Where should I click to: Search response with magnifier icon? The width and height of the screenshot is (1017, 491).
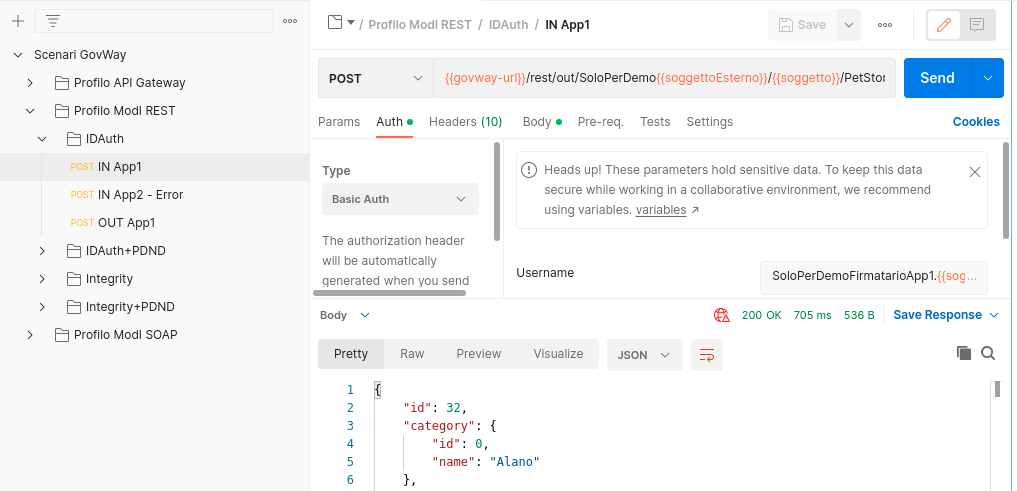(x=988, y=353)
